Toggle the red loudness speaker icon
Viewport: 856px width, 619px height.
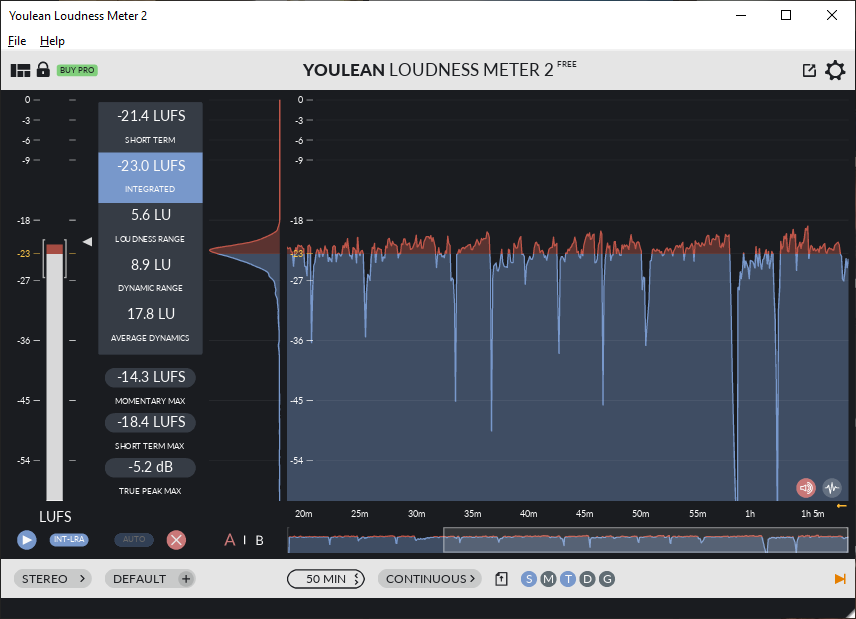point(806,487)
